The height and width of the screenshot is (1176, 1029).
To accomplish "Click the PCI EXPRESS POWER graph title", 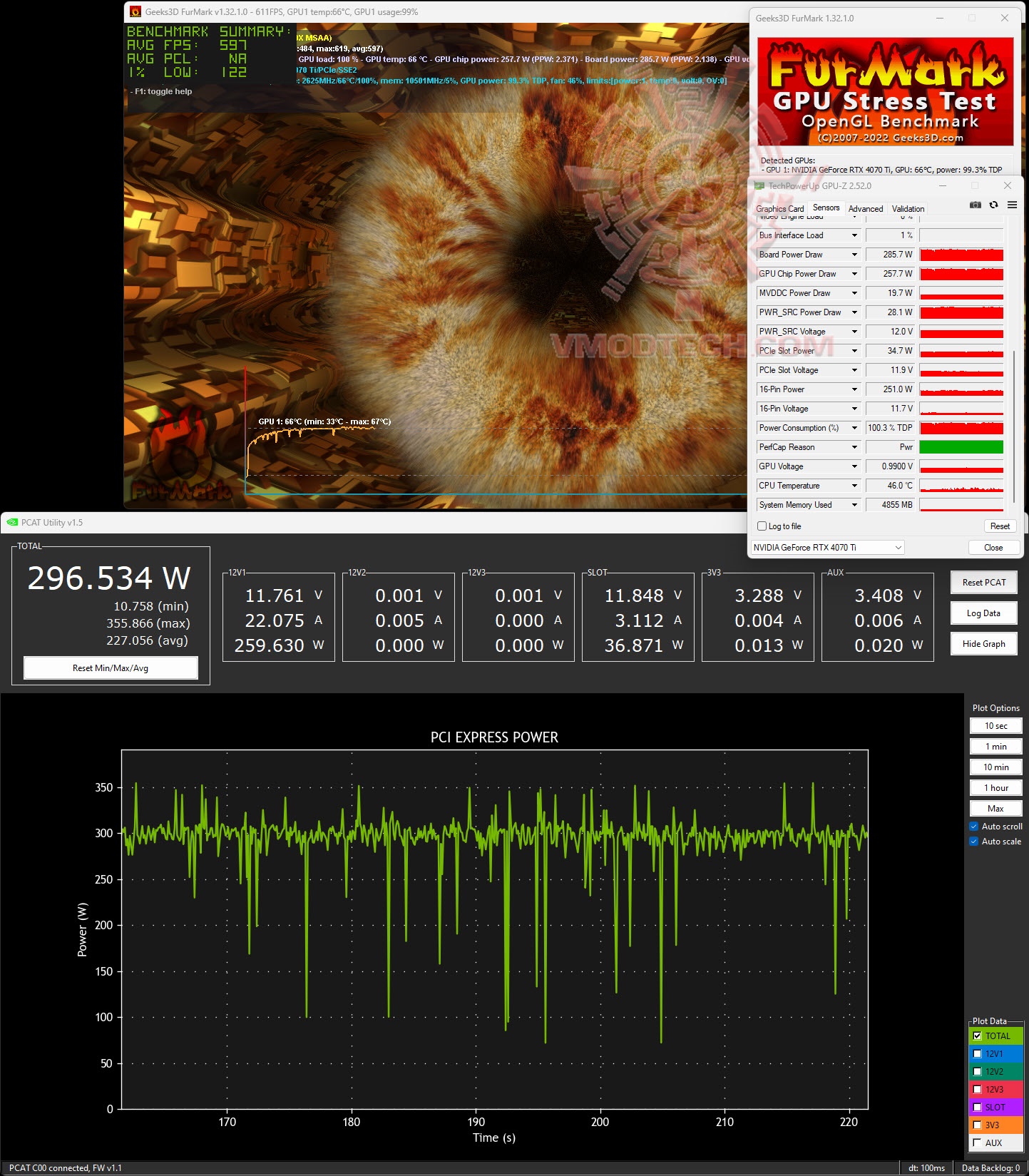I will (x=494, y=737).
